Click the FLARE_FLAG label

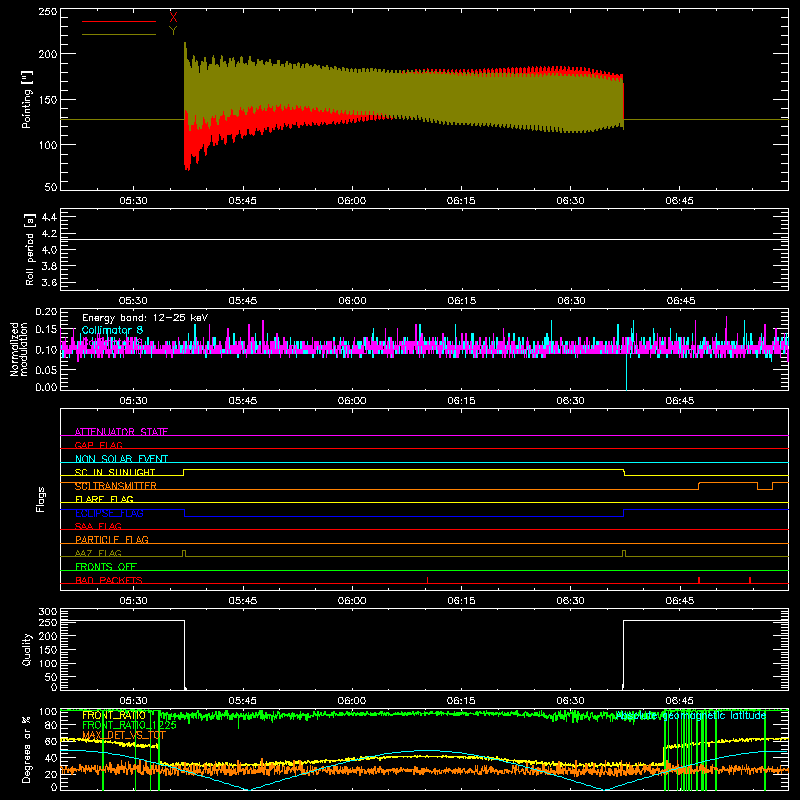104,499
